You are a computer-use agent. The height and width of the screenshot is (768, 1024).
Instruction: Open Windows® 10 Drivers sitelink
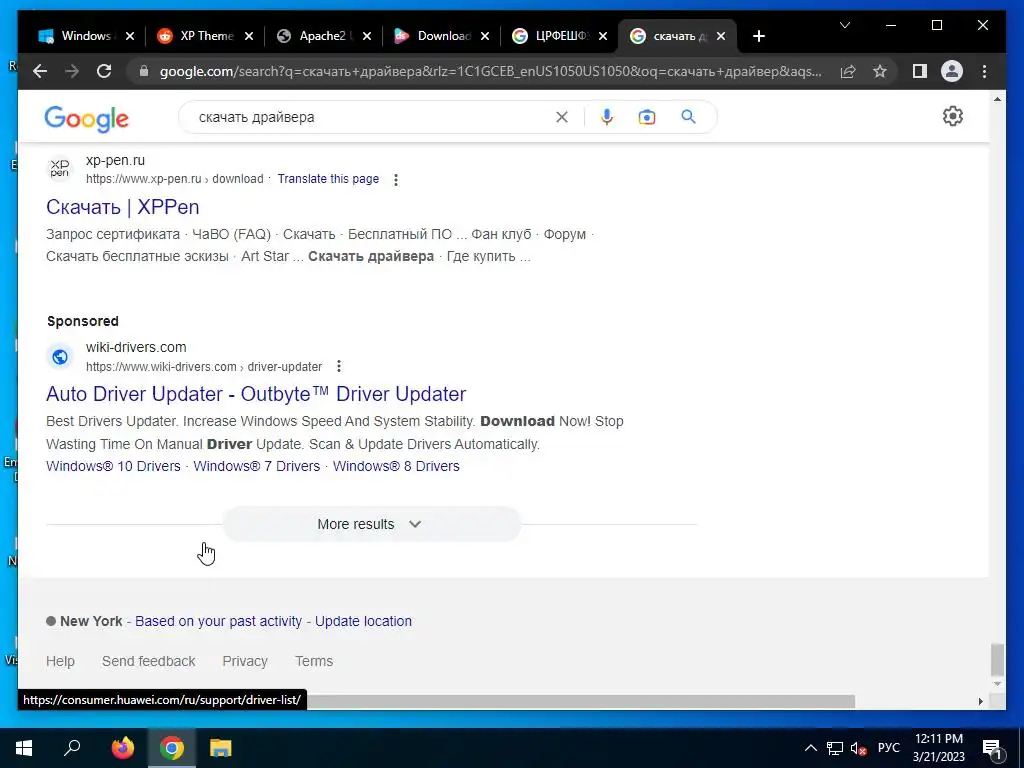(113, 466)
